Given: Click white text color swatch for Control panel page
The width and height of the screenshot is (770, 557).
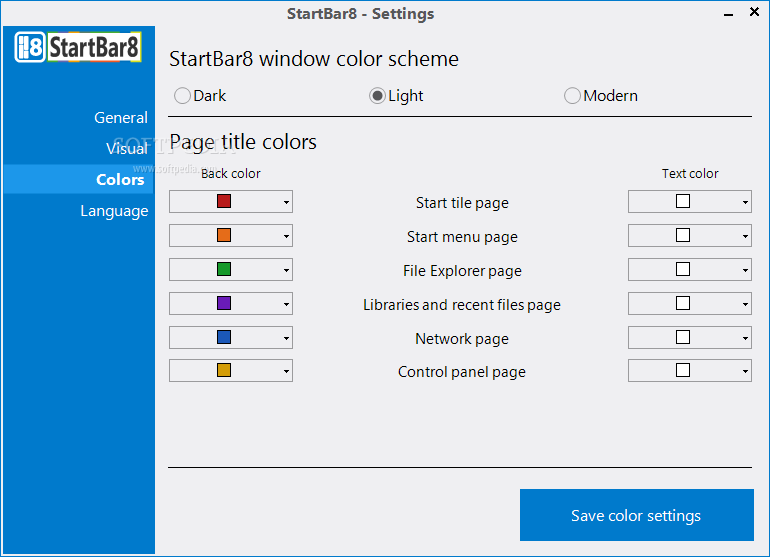Looking at the screenshot, I should [683, 370].
